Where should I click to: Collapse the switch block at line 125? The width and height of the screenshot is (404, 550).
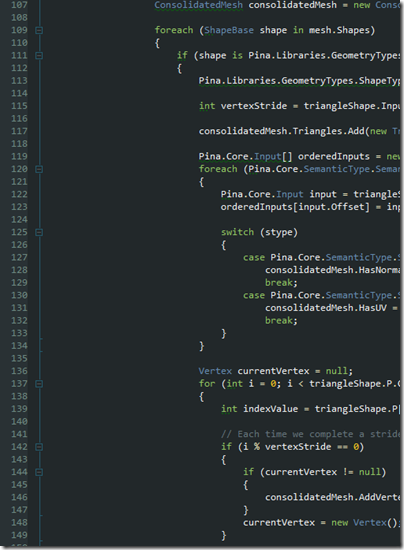pyautogui.click(x=39, y=233)
